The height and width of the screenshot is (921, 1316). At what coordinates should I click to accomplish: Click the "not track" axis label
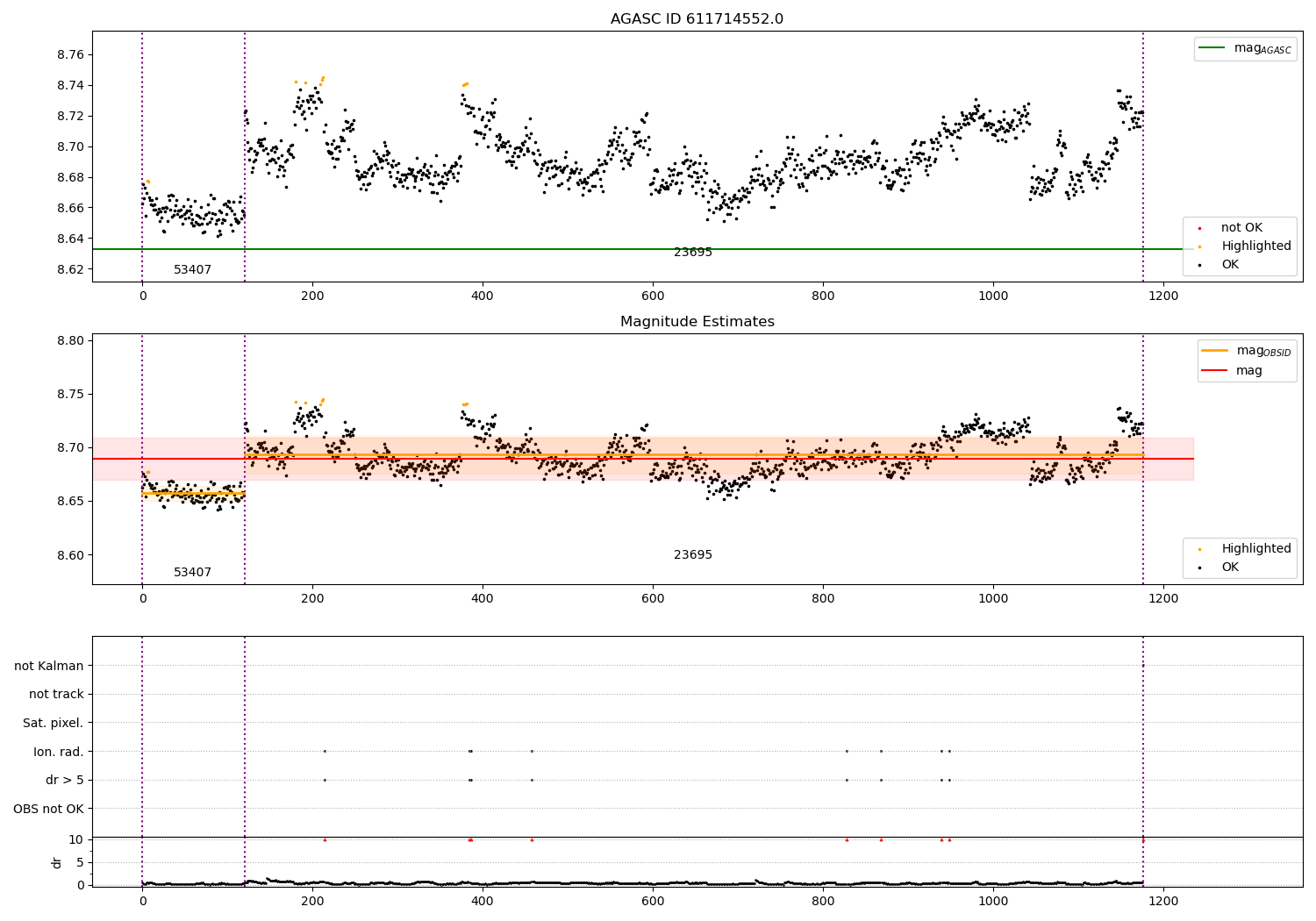click(x=56, y=695)
